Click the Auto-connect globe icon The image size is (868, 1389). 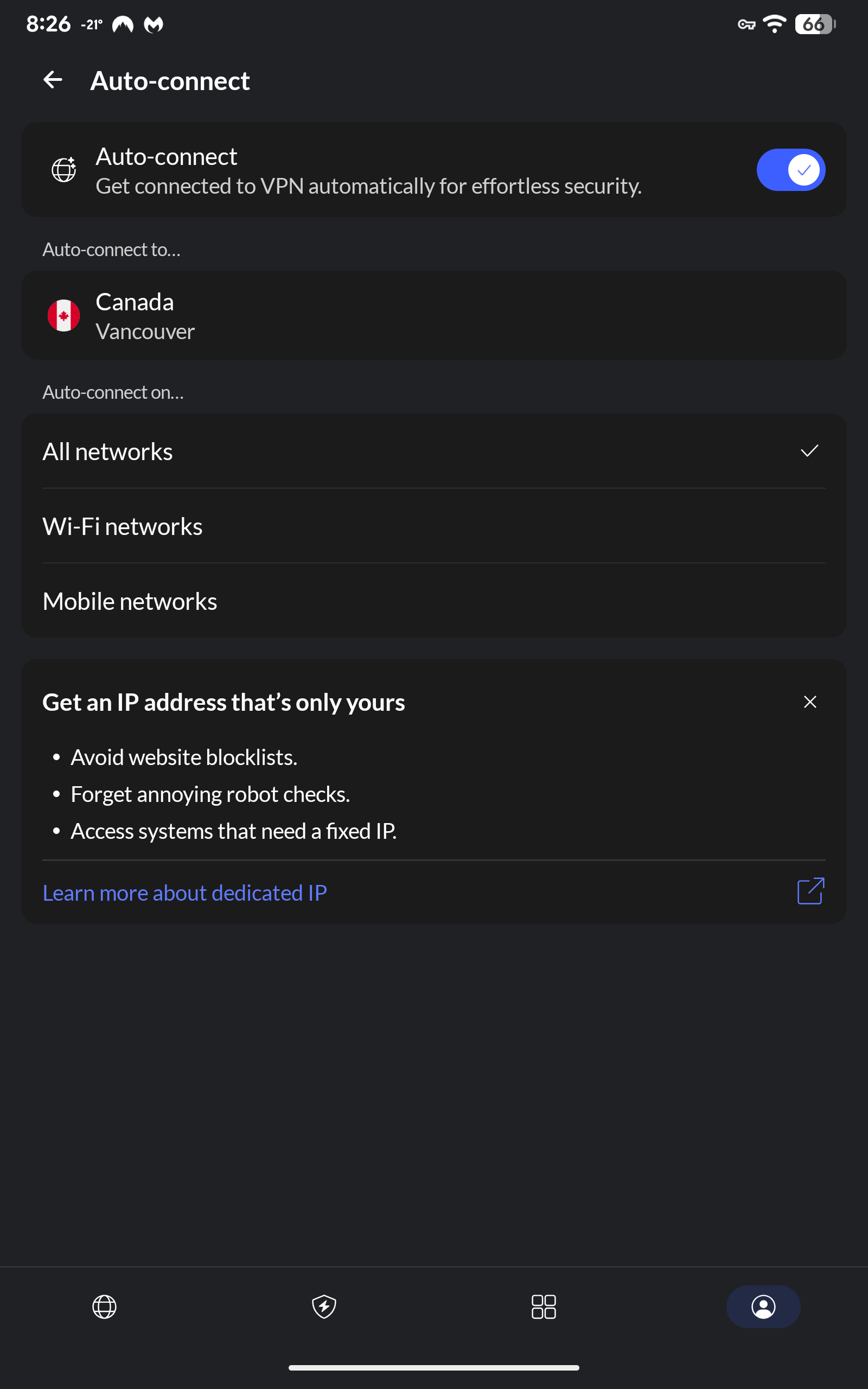(x=63, y=169)
